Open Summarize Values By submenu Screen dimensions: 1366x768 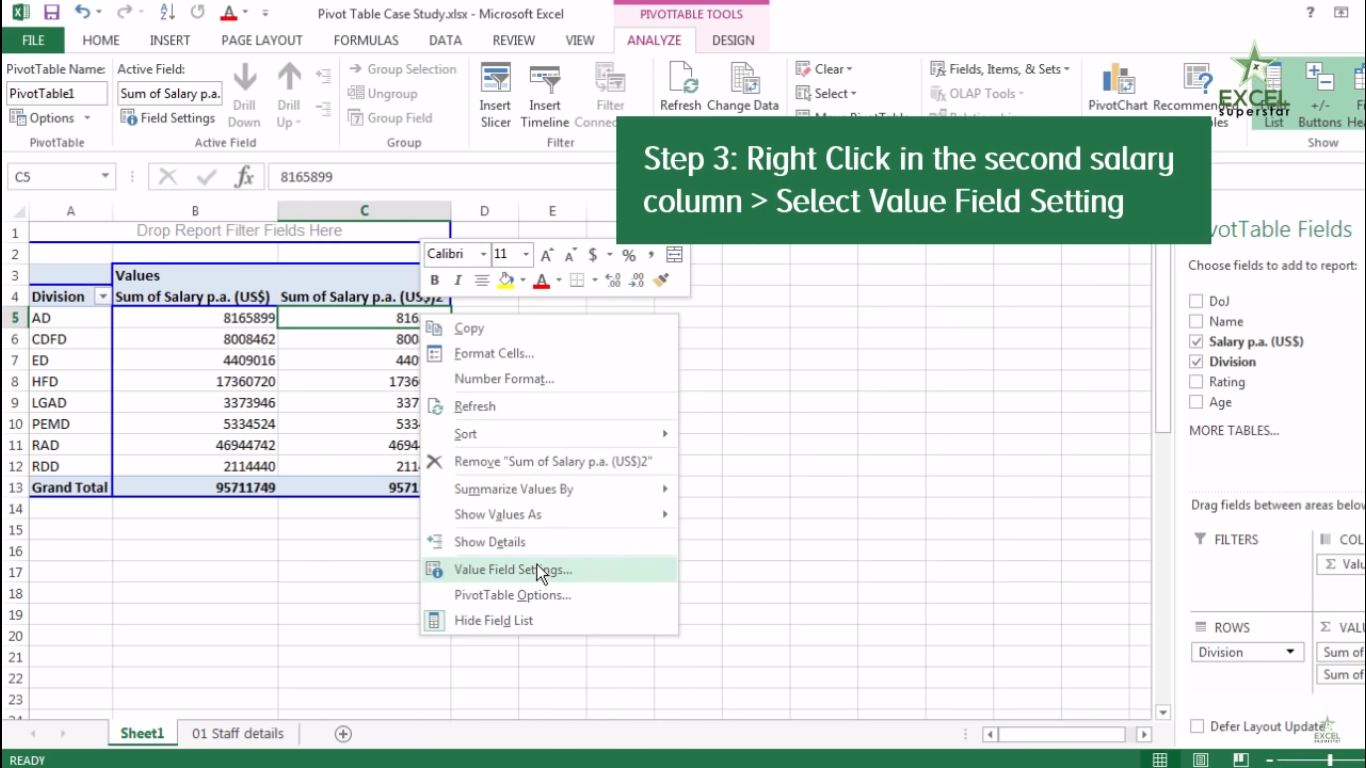(549, 489)
